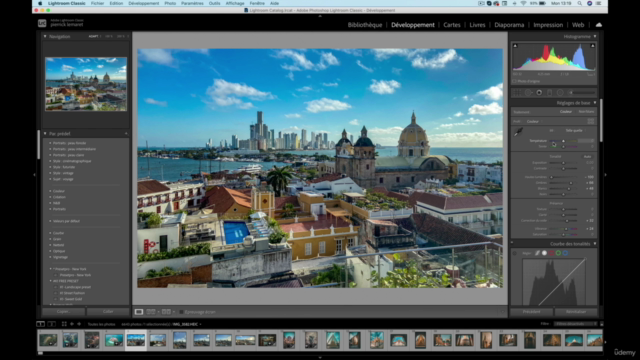640x360 pixels.
Task: Toggle shadow clipping indicator in histogram
Action: click(x=515, y=46)
